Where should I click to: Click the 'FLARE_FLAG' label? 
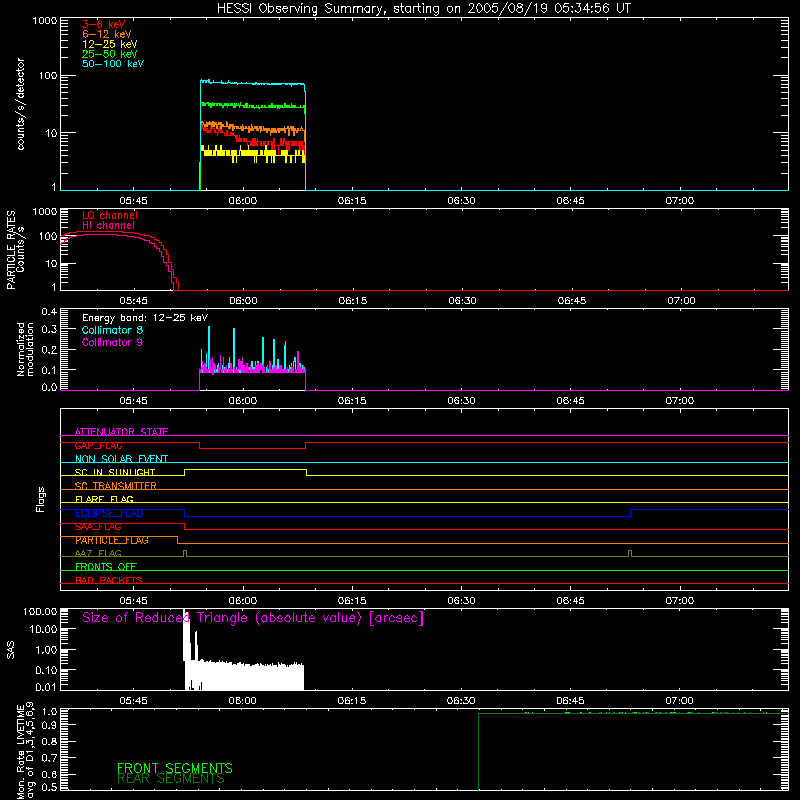pos(104,499)
